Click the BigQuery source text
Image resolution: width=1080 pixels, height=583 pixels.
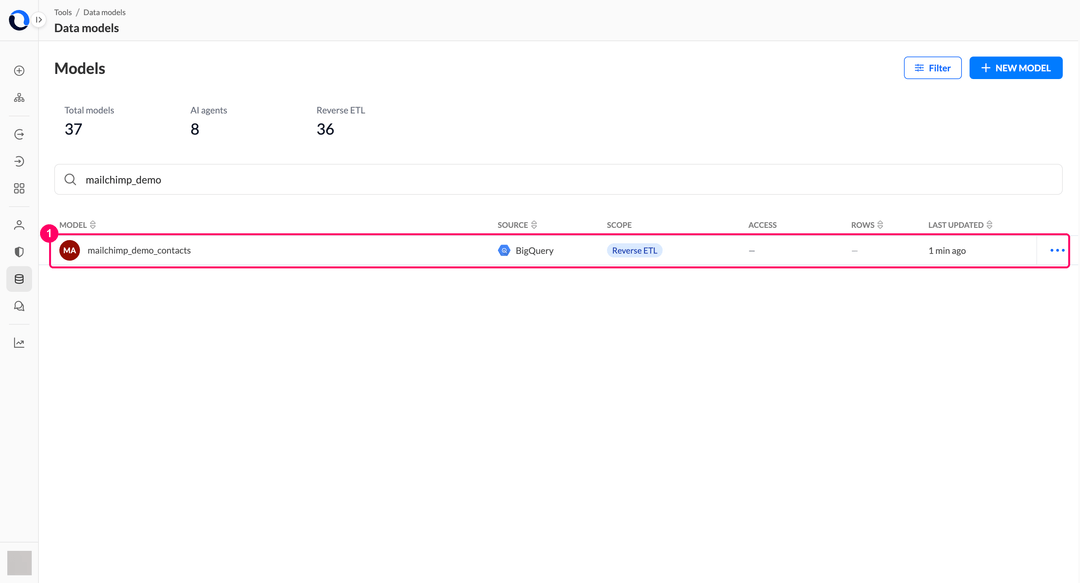click(534, 250)
